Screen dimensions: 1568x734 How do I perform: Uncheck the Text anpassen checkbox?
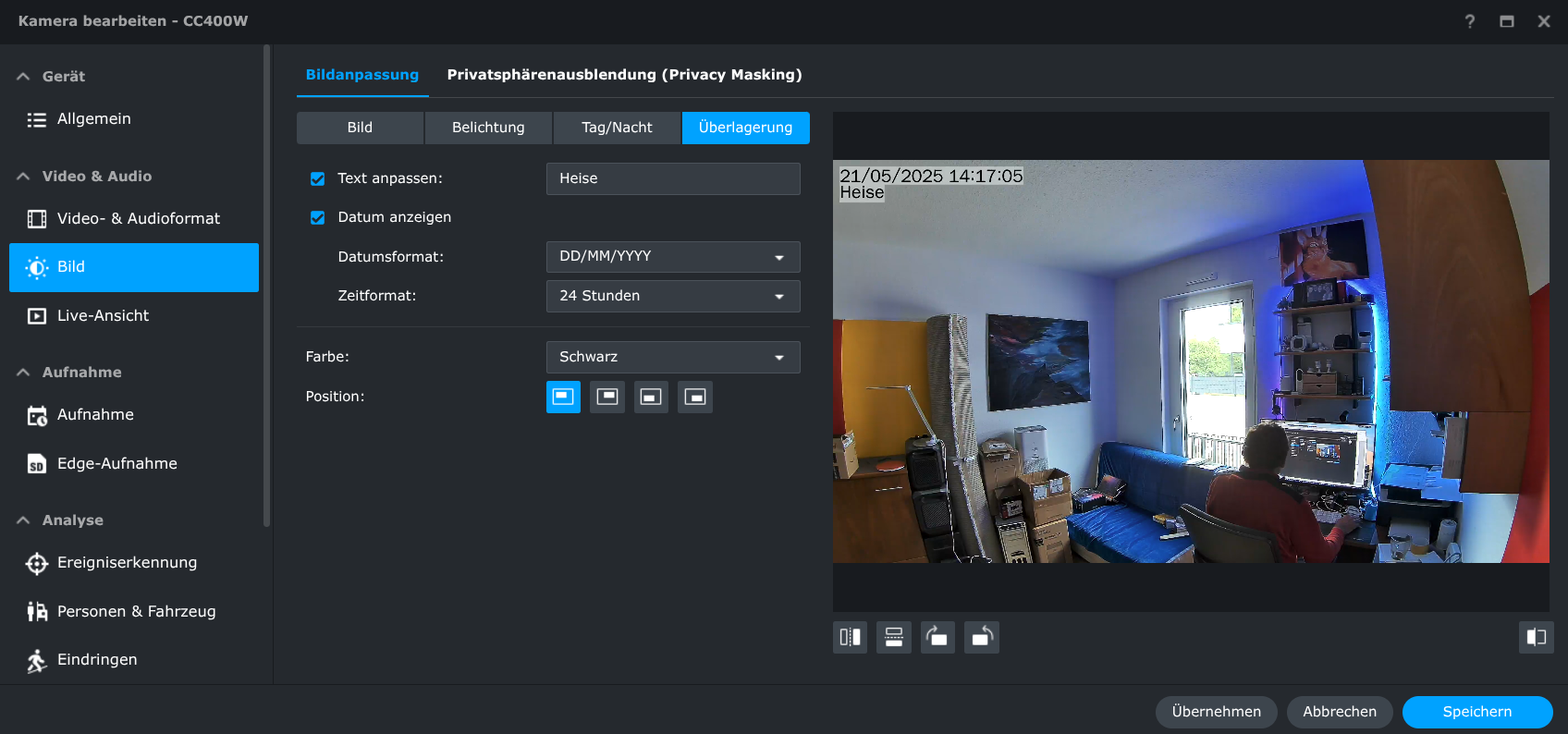tap(317, 178)
